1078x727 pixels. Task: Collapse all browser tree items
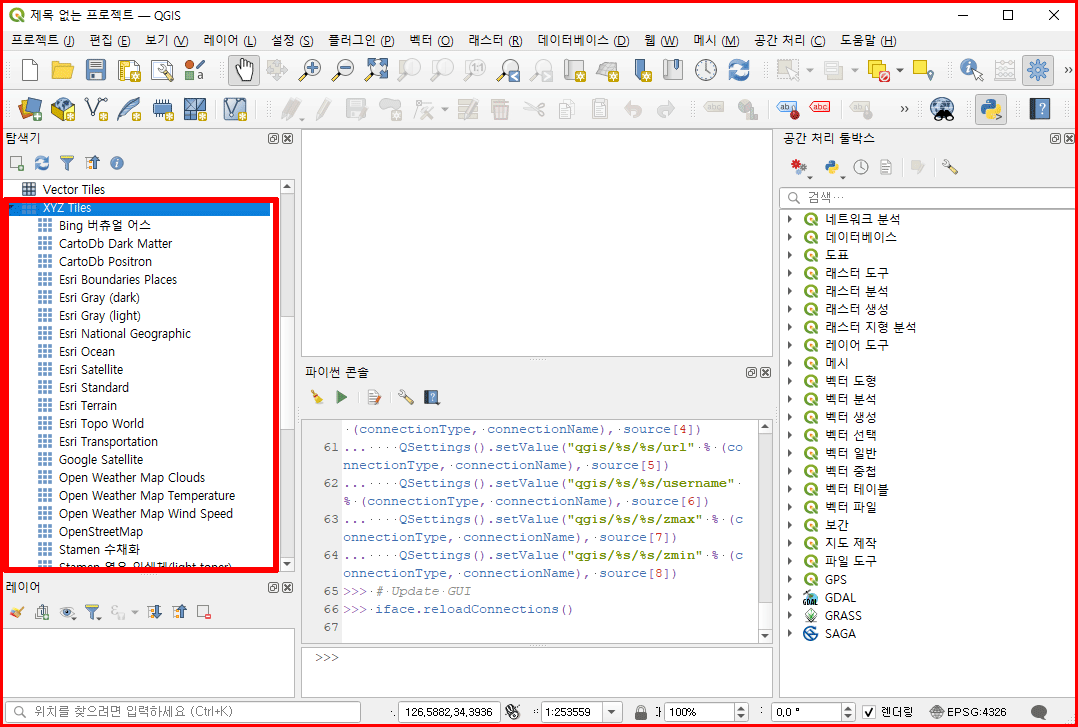point(92,163)
